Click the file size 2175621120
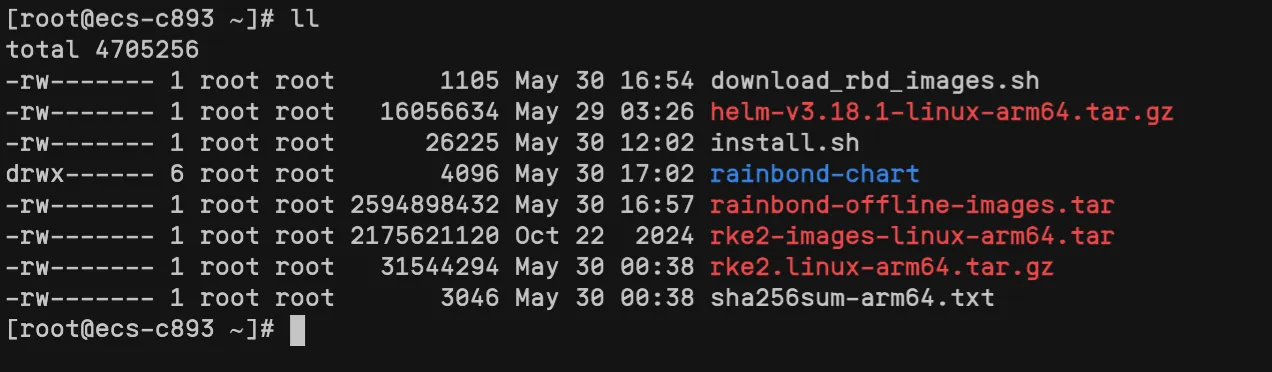Image resolution: width=1272 pixels, height=372 pixels. 425,237
